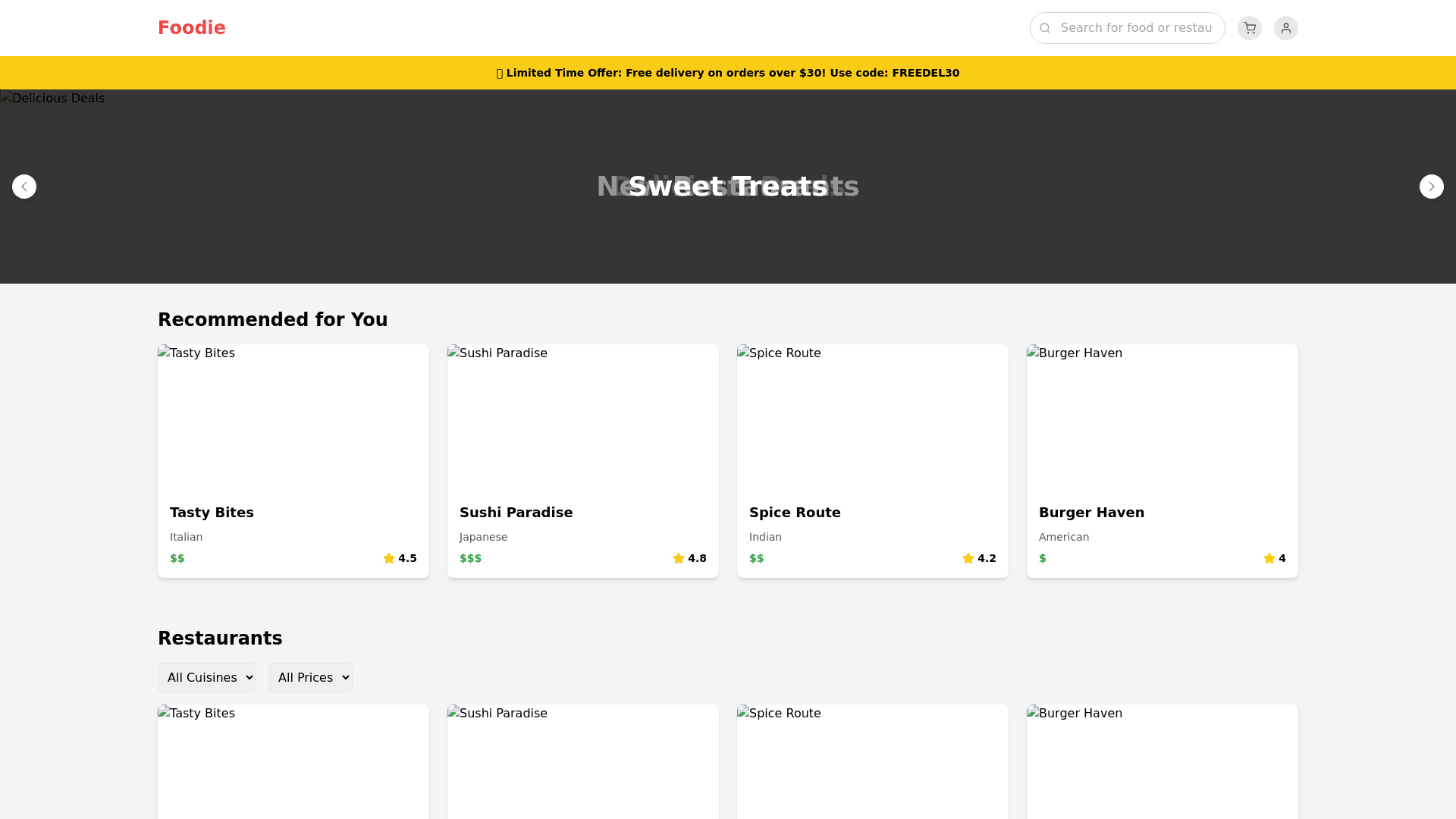Click Sushi Paradise star rating icon
This screenshot has width=1456, height=819.
tap(679, 558)
